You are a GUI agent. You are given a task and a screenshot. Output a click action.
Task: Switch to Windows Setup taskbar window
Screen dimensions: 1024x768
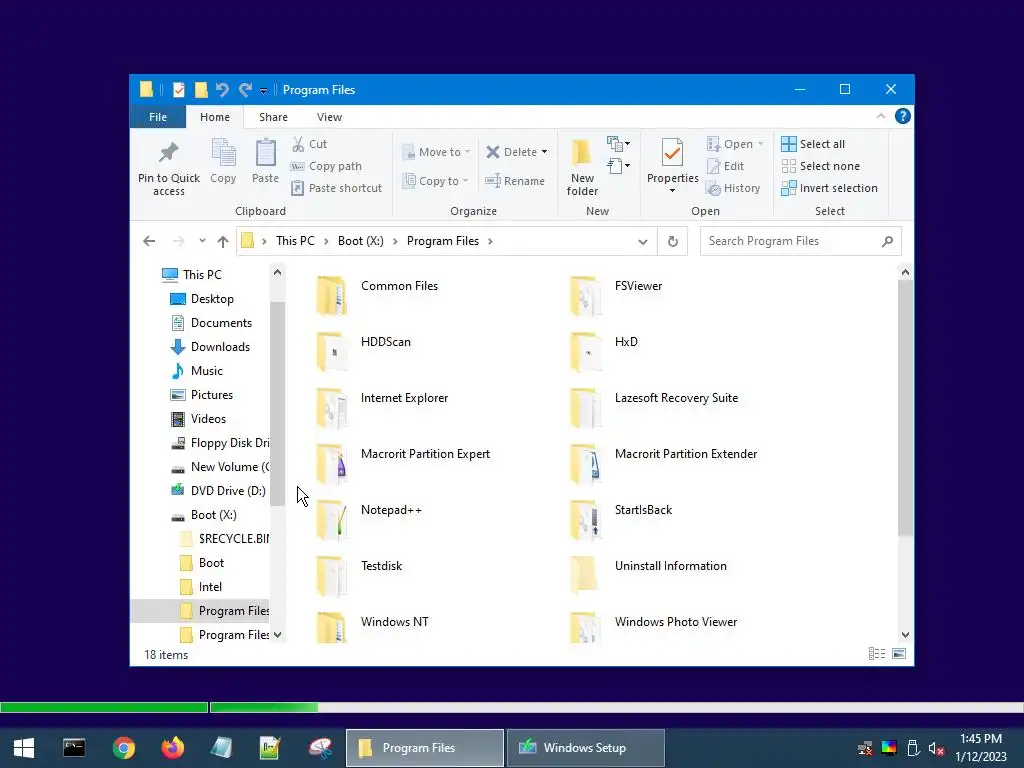585,748
